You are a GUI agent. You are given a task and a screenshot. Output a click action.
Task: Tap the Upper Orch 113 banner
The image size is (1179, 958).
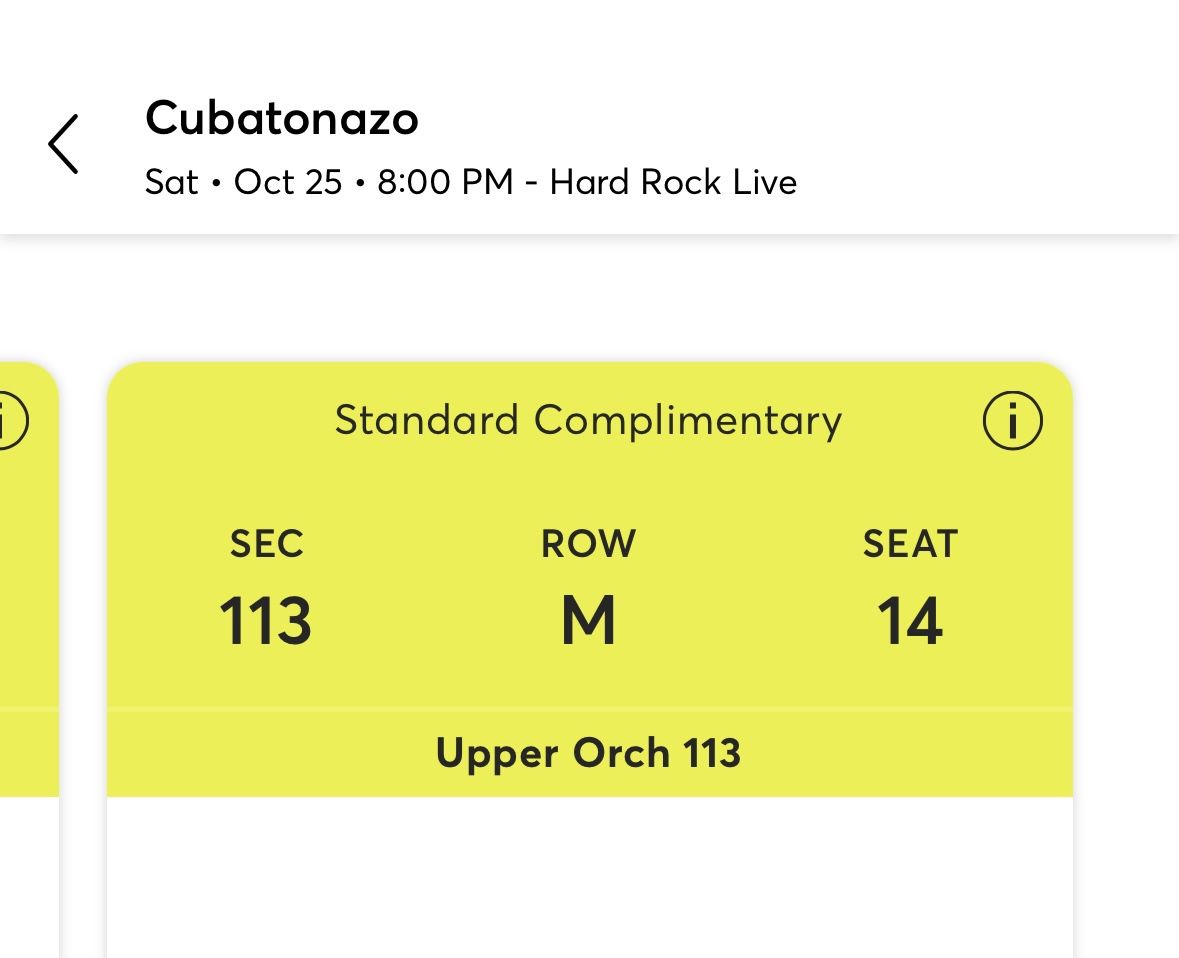(588, 753)
